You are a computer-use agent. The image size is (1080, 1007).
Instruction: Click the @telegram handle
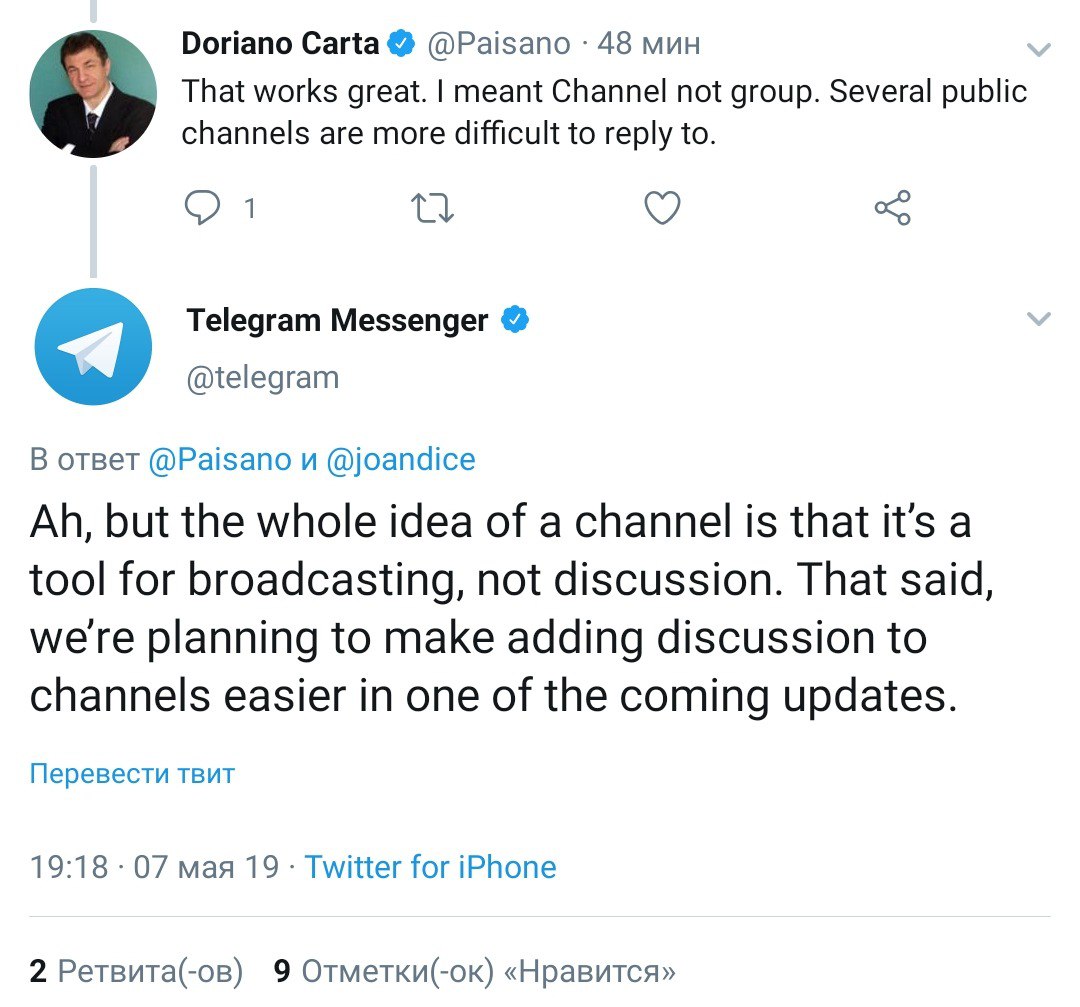pos(263,377)
